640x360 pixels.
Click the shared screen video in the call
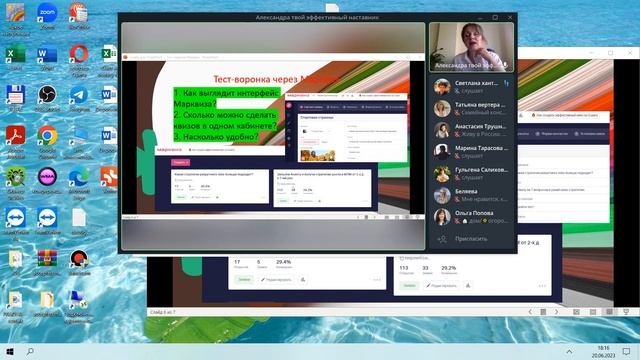[273, 136]
